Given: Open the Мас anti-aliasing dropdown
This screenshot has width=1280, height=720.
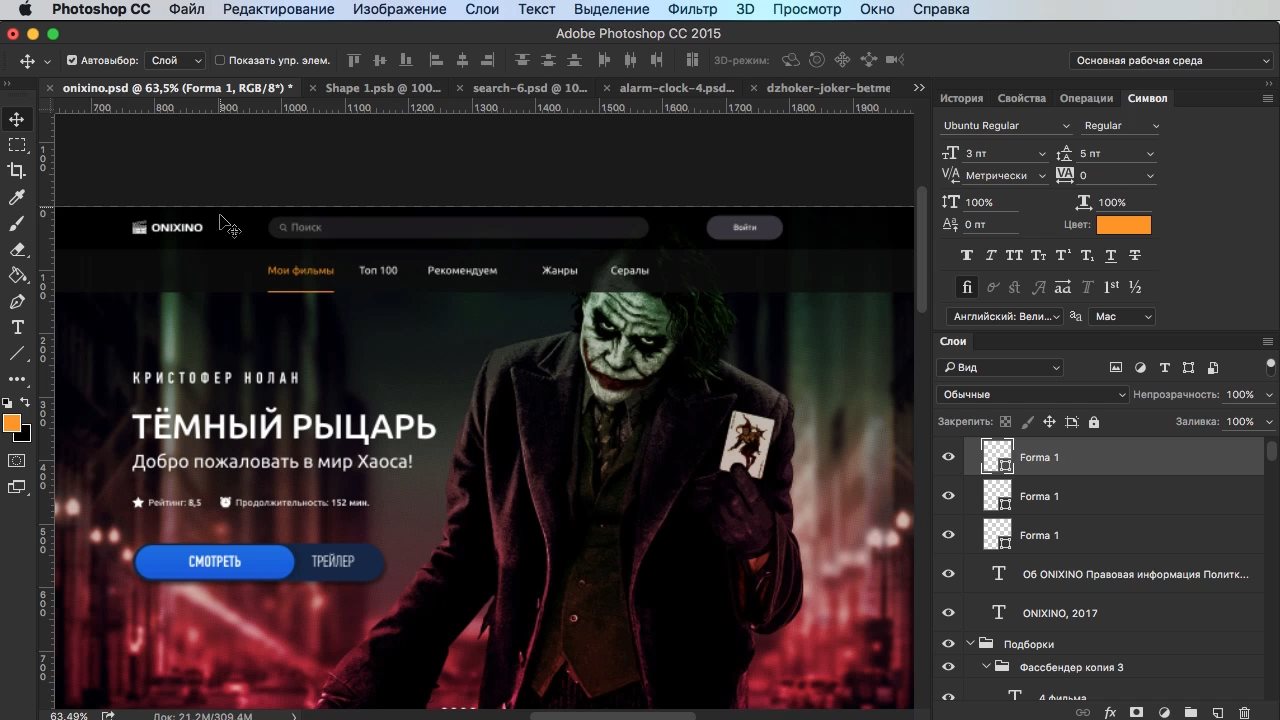Looking at the screenshot, I should click(1122, 316).
